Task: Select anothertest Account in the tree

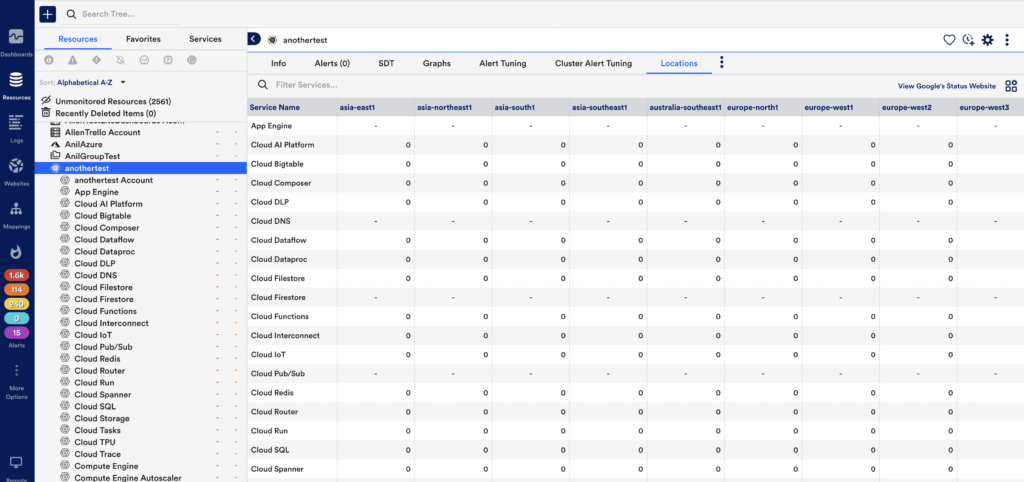Action: [114, 180]
